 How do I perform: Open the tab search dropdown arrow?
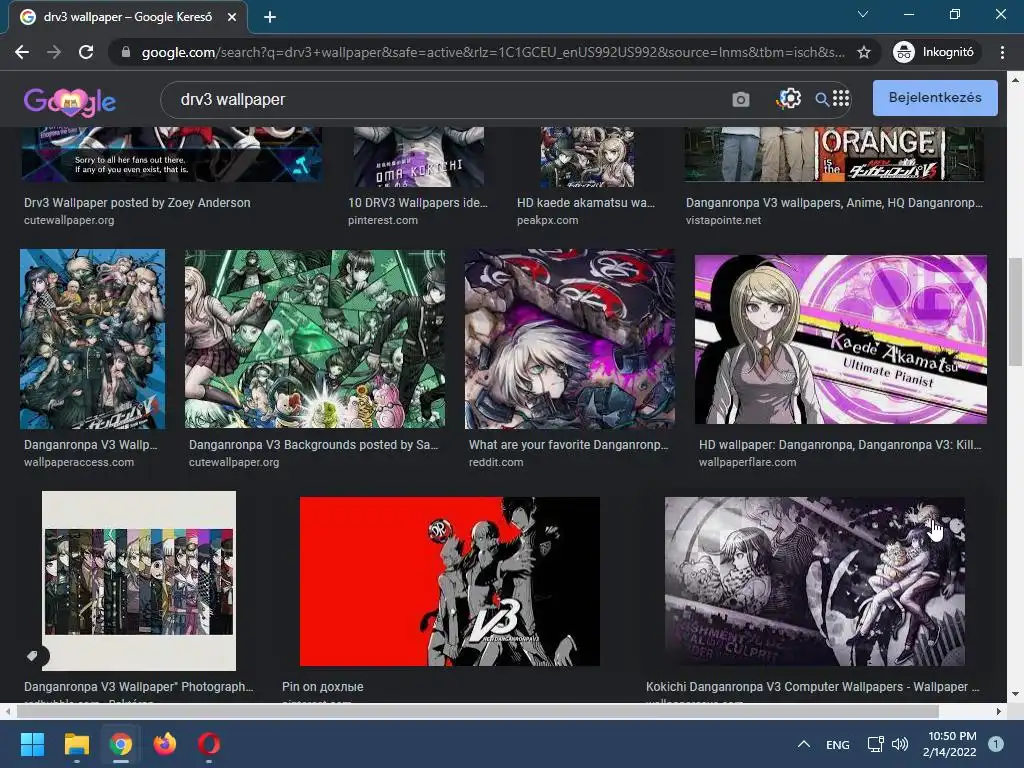click(863, 14)
